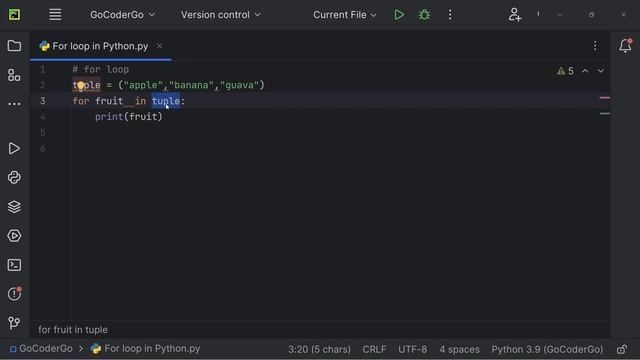Go to previous highlighted problem arrow
The width and height of the screenshot is (640, 360).
pos(585,71)
